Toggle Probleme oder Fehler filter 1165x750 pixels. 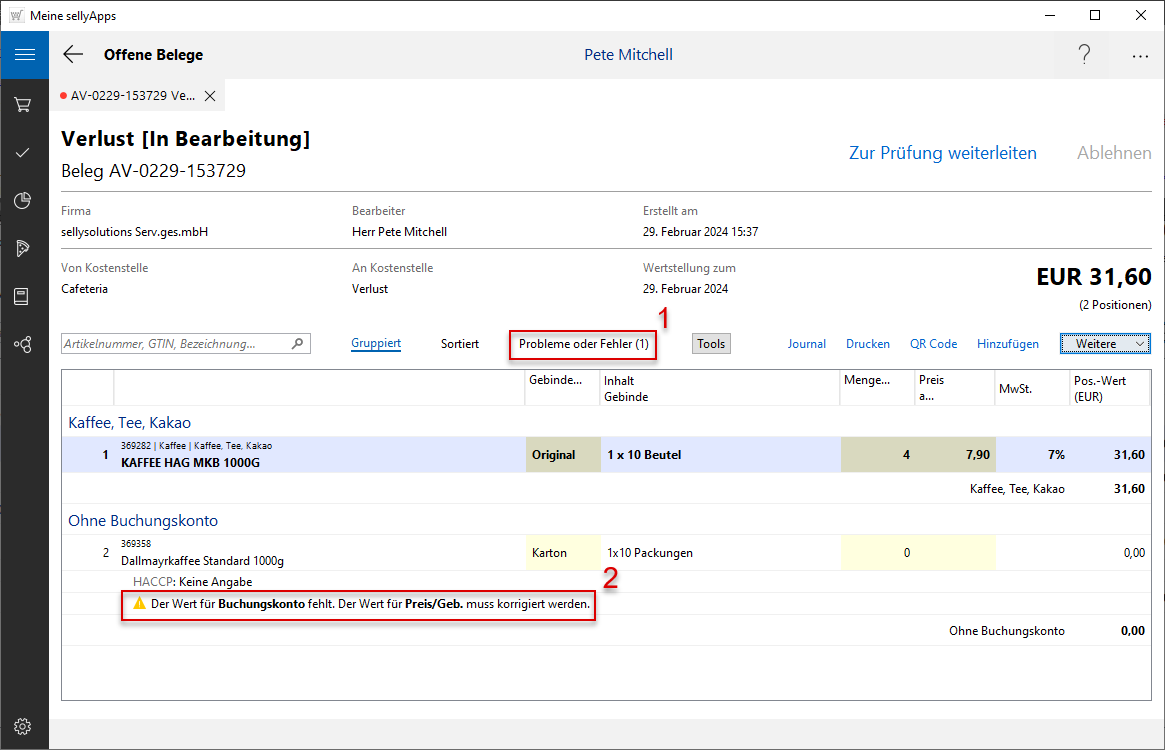point(583,344)
